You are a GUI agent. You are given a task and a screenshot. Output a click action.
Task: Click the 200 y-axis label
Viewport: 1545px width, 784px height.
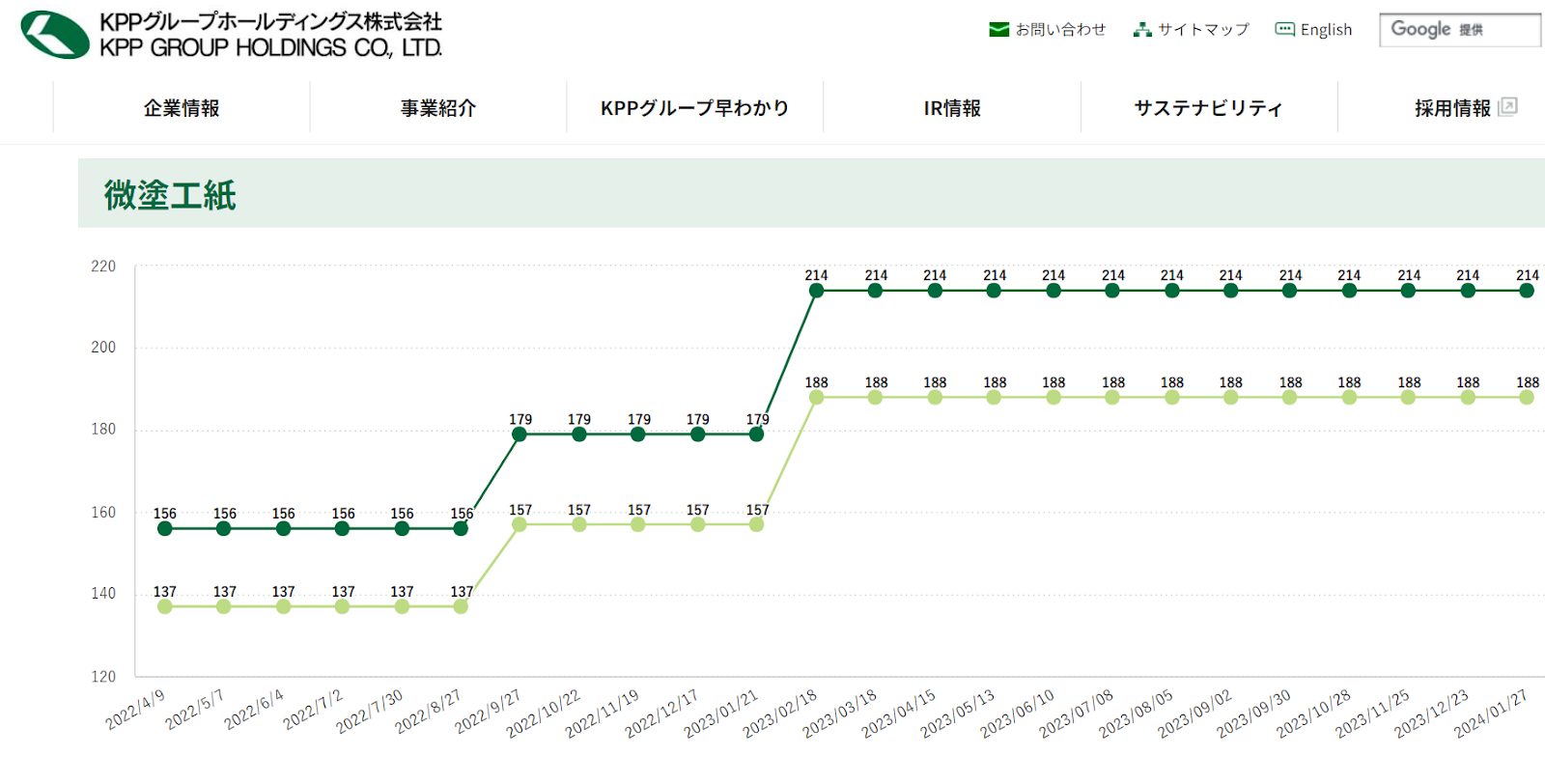[103, 348]
